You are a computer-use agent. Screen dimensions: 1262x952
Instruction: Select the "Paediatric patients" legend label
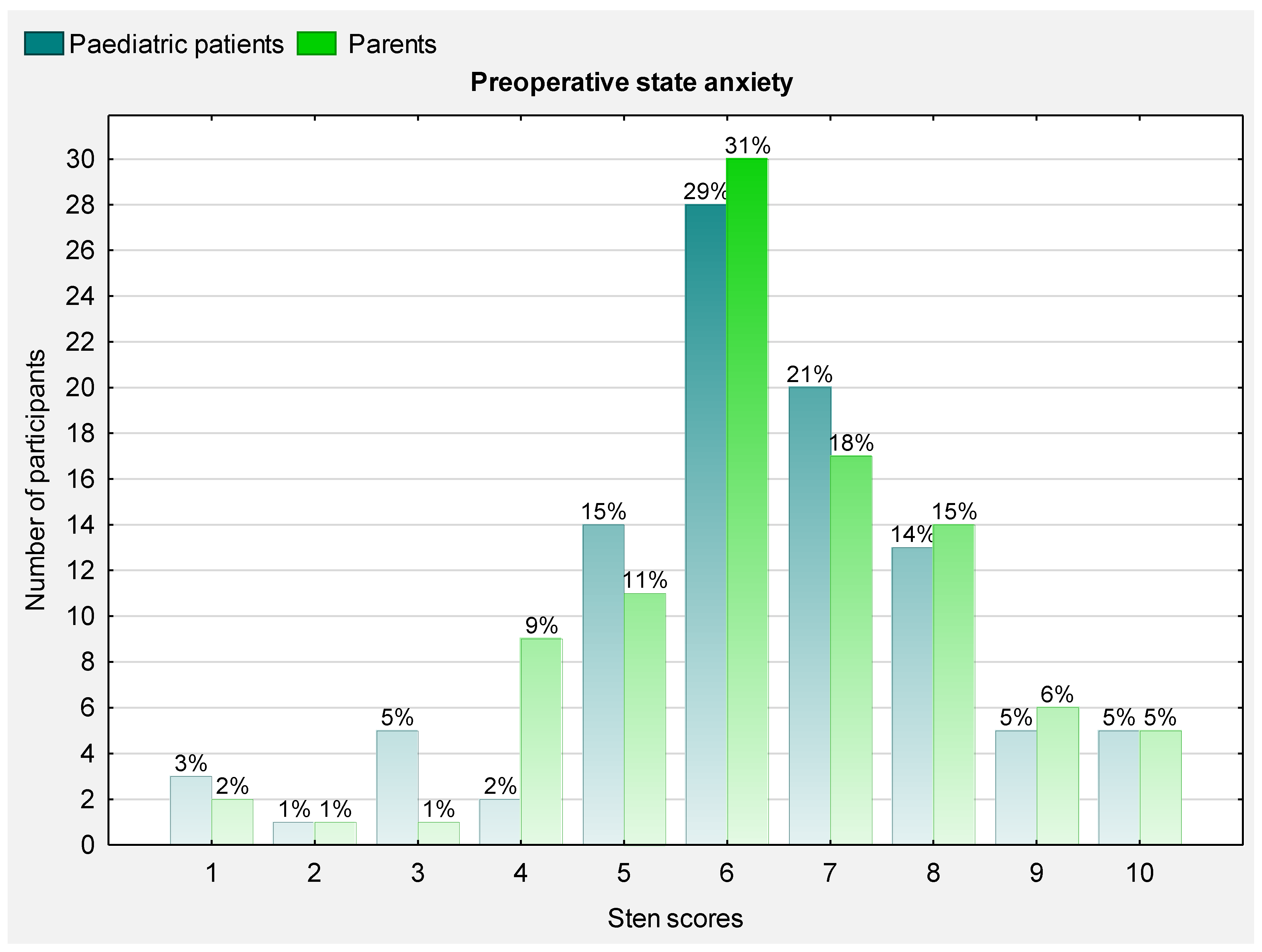click(x=176, y=45)
